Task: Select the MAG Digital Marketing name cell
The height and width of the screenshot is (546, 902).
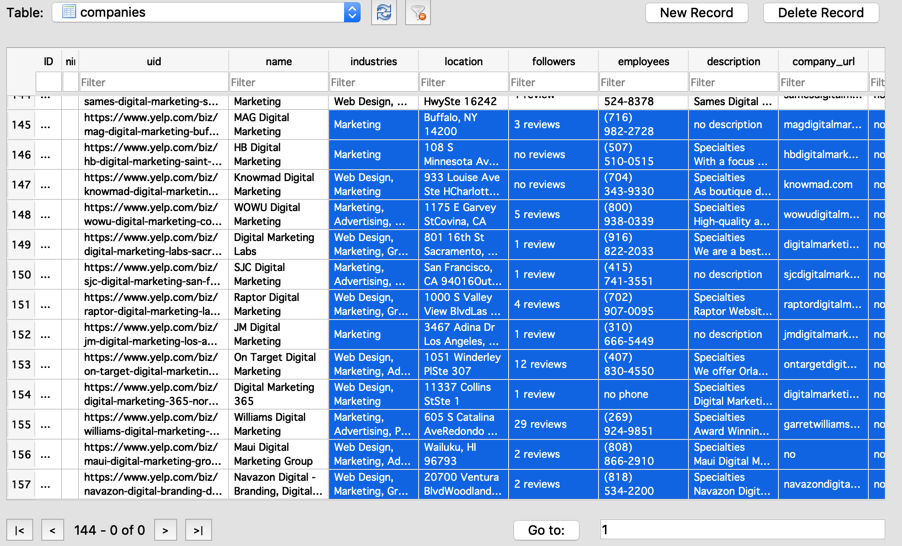Action: point(278,124)
